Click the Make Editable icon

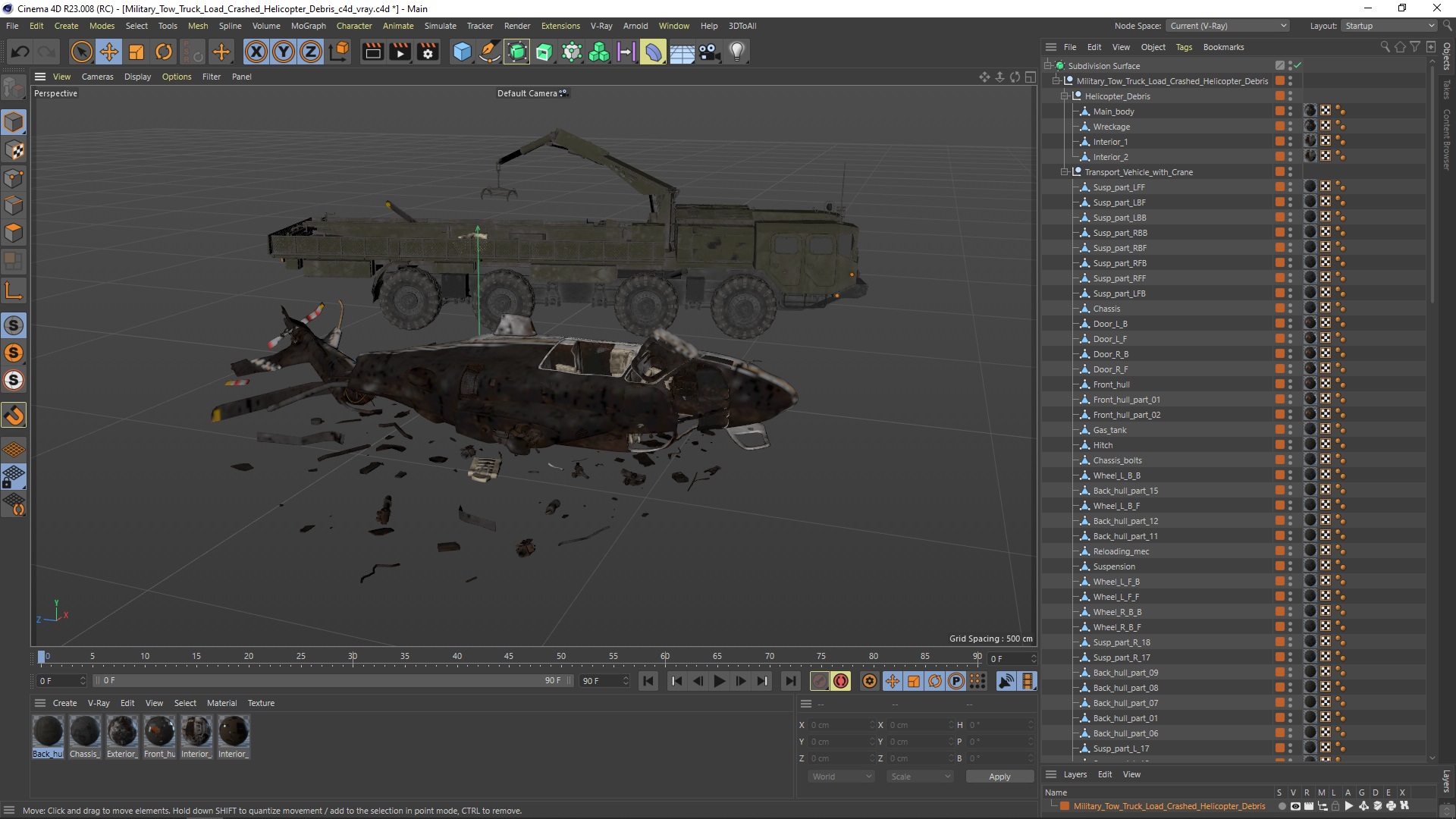(x=14, y=89)
